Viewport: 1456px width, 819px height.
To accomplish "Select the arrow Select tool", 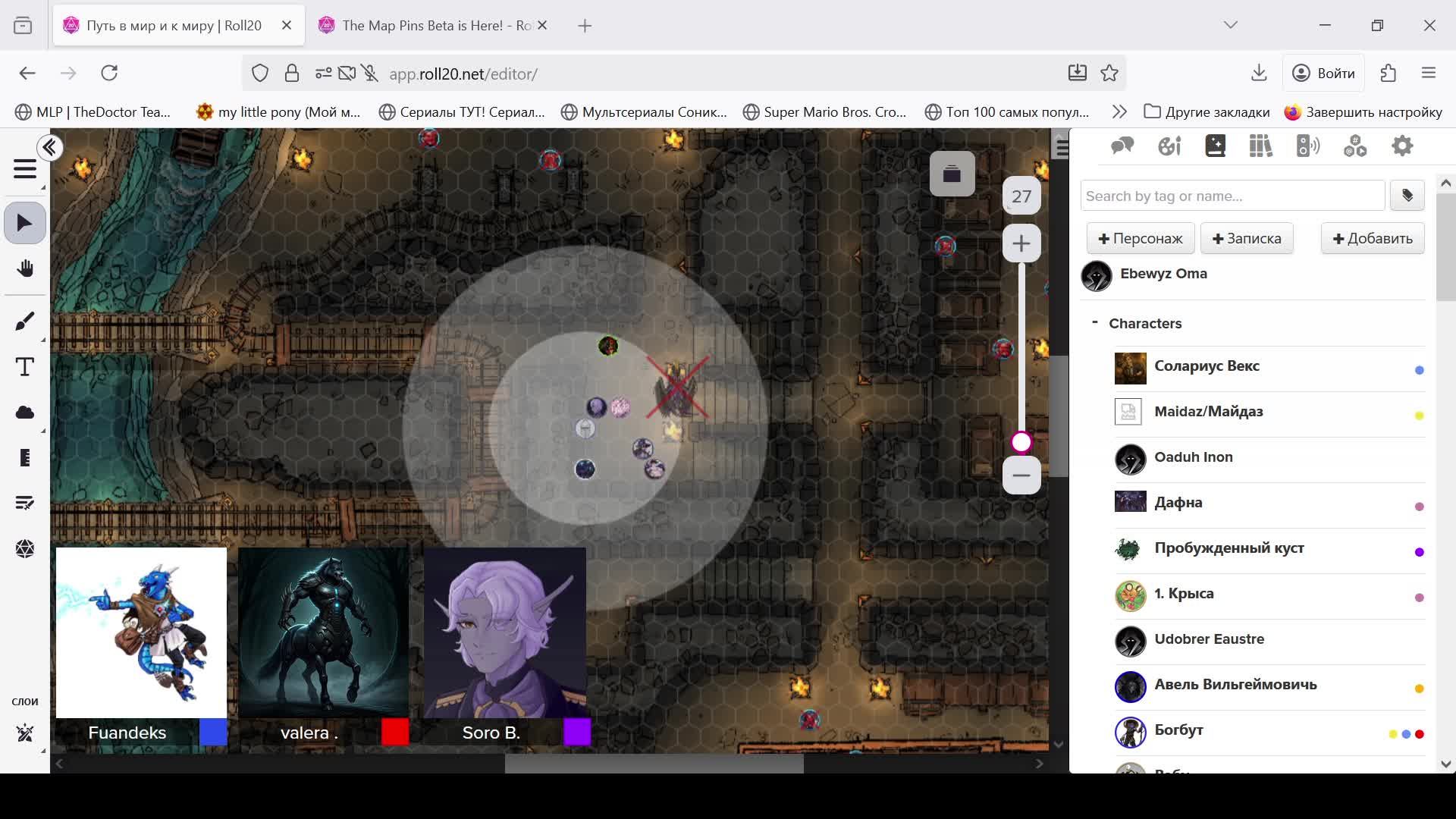I will (24, 223).
